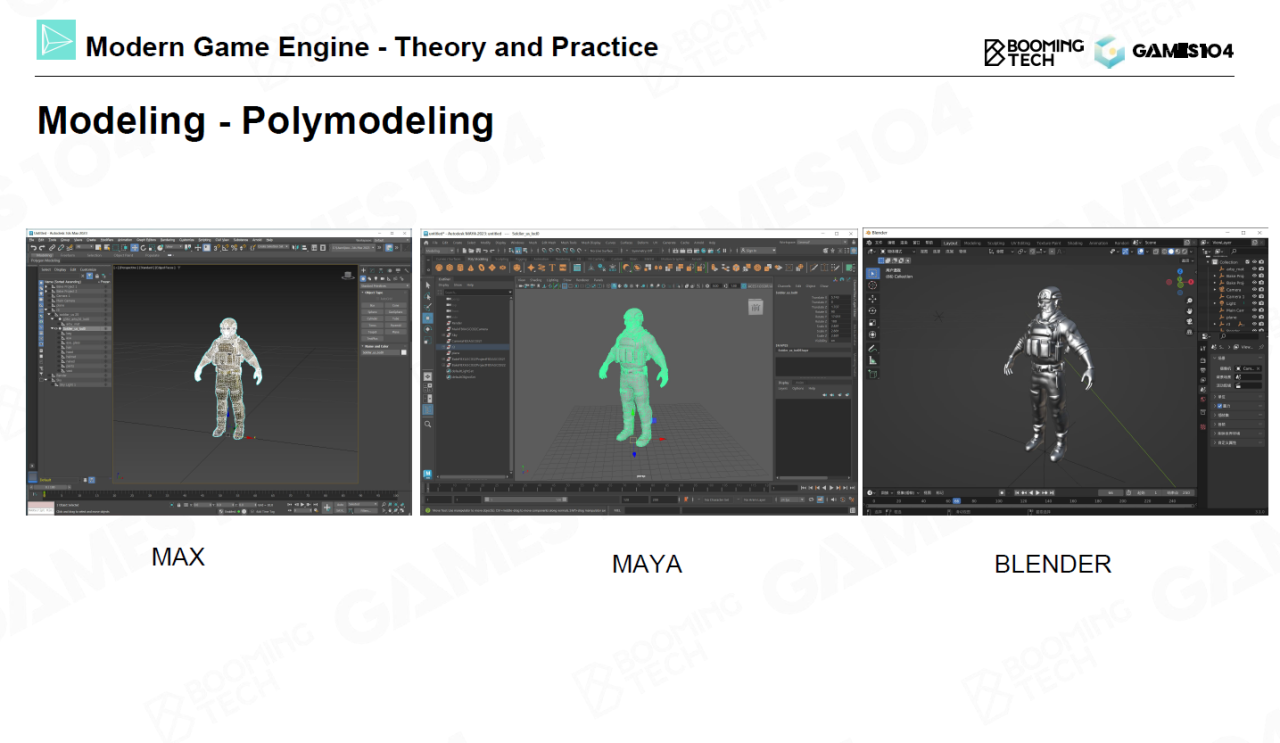Select Maya's arrow Select tool

[428, 285]
